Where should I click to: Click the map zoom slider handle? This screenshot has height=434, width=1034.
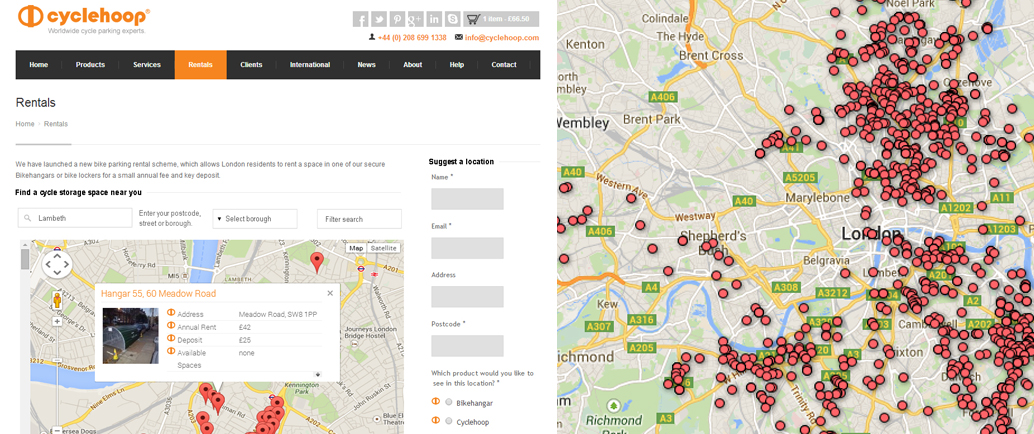pos(57,359)
